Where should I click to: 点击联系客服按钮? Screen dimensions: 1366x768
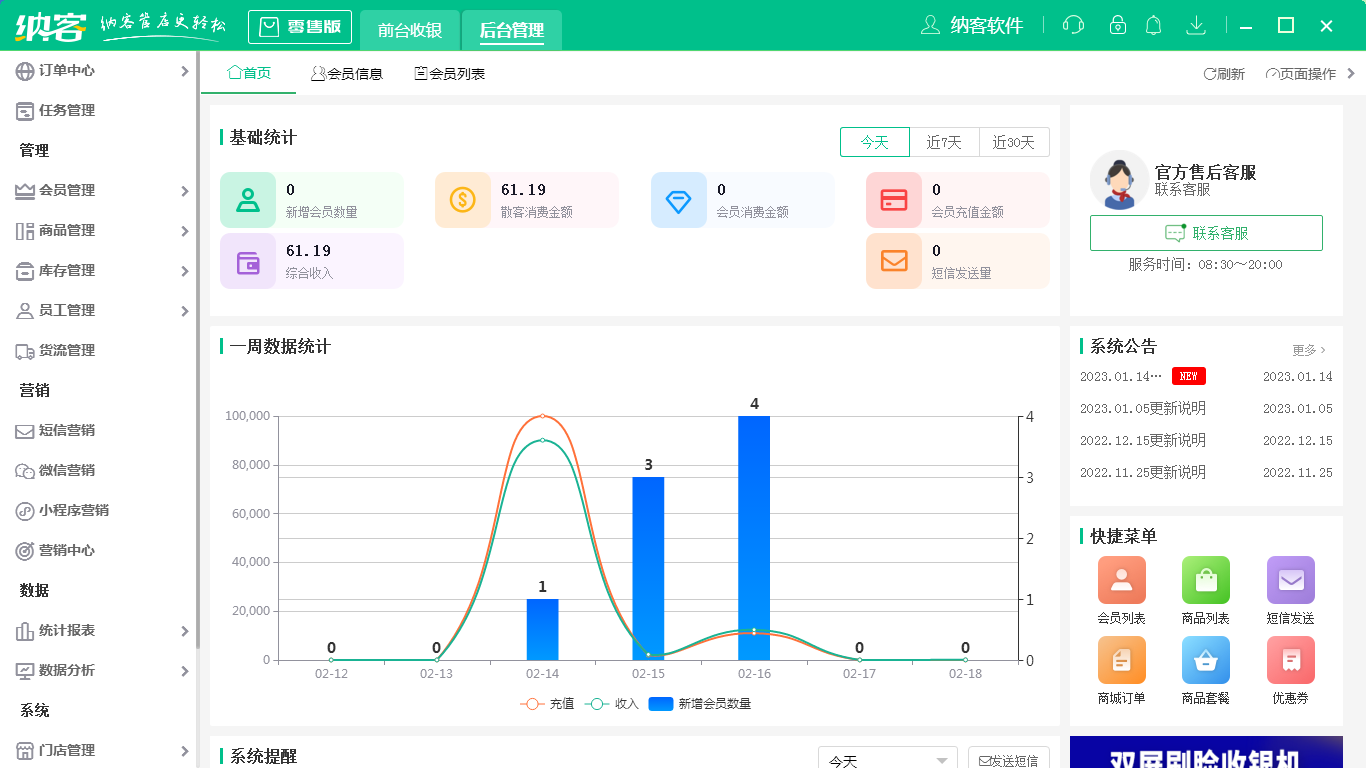point(1206,233)
